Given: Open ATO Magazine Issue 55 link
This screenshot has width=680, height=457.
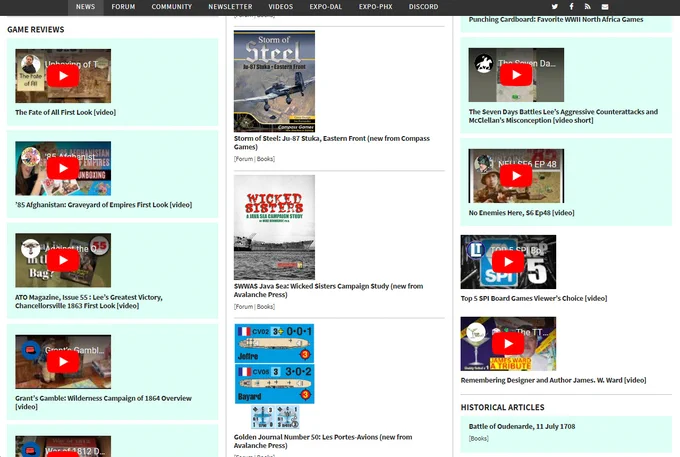Looking at the screenshot, I should (x=89, y=301).
